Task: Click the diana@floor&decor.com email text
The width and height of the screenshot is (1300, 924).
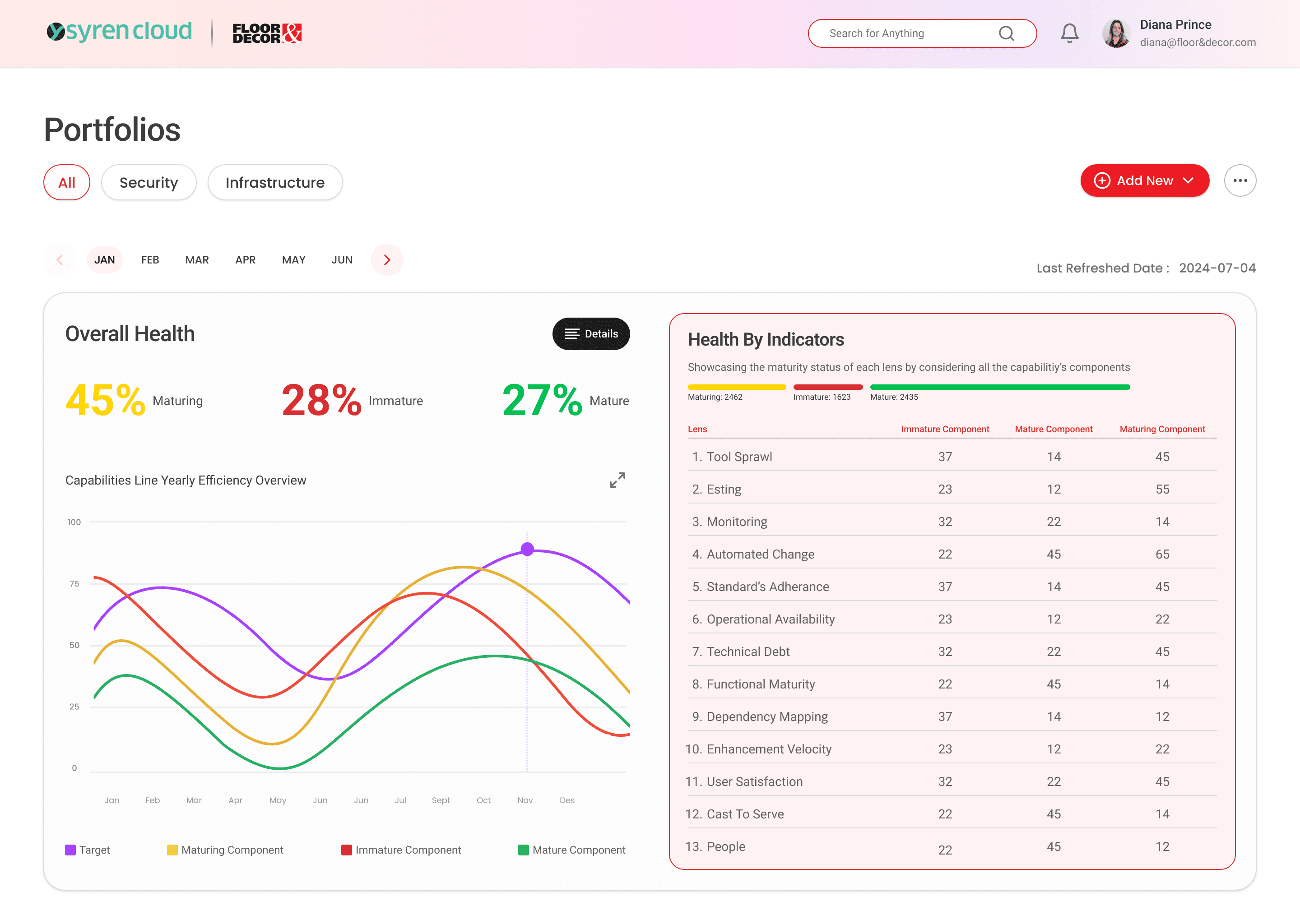Action: (1198, 42)
